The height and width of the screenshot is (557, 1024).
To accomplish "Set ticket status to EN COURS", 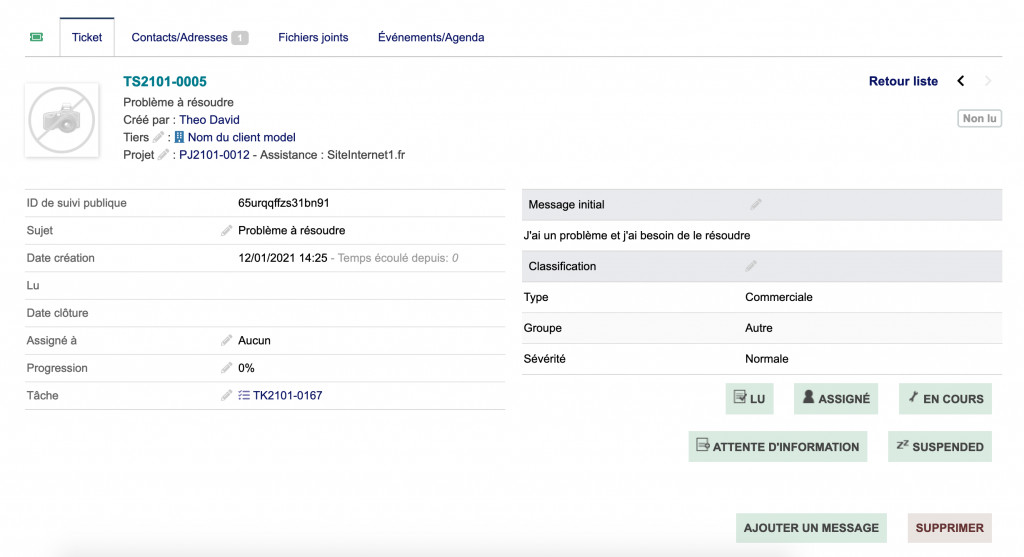I will [945, 398].
